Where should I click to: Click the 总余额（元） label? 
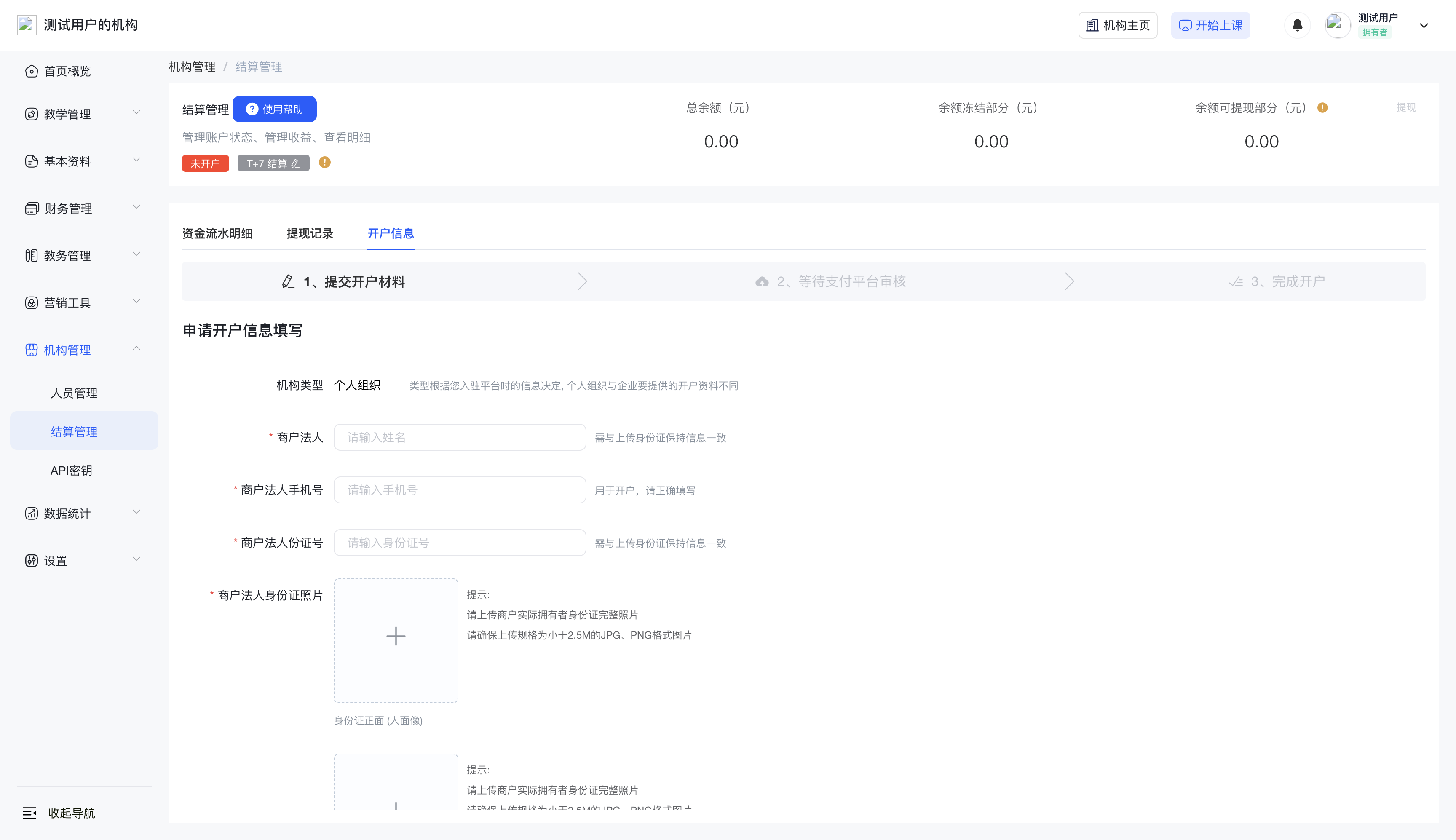click(x=721, y=108)
